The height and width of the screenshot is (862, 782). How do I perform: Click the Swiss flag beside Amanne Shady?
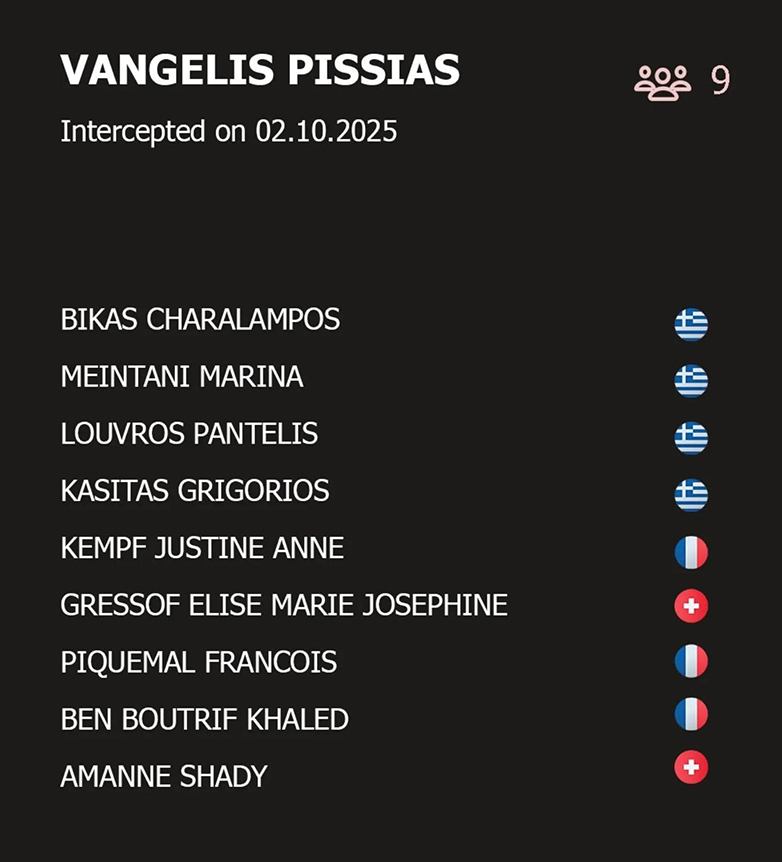click(691, 767)
